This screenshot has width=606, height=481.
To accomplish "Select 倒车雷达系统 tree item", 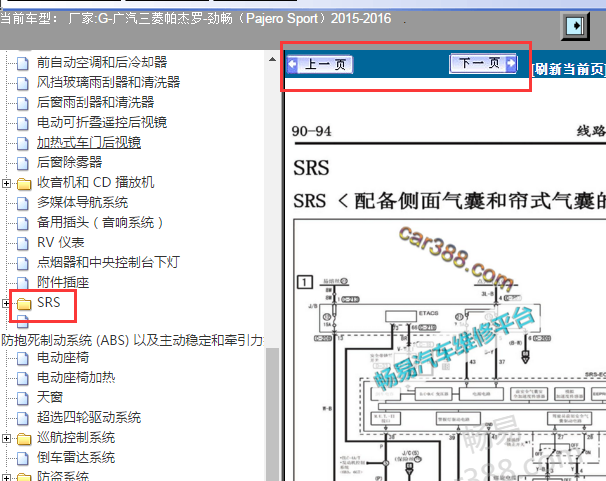I will tap(76, 458).
